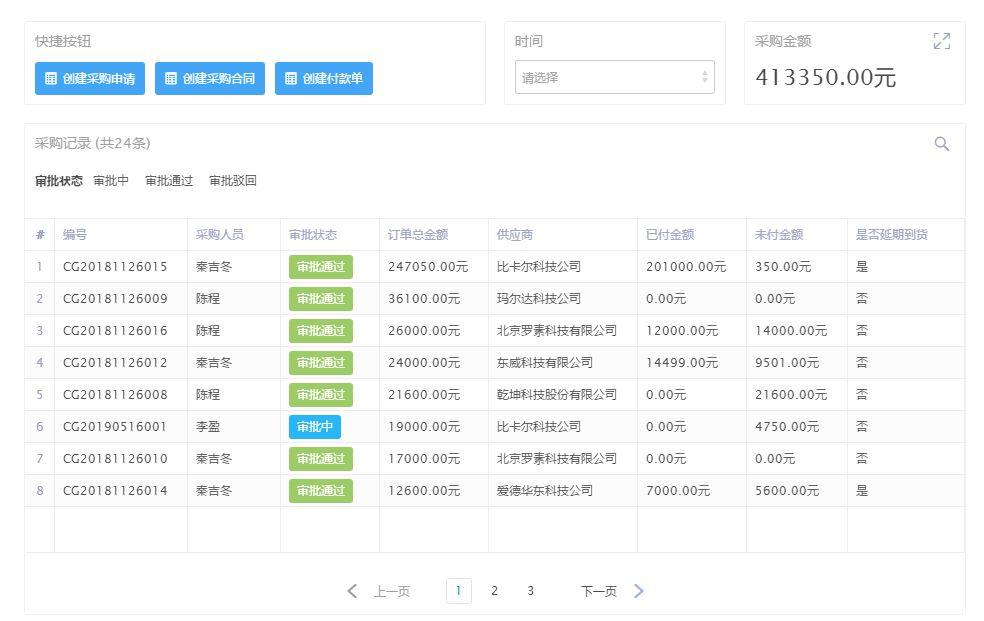This screenshot has width=984, height=621.
Task: Filter by 审批中 status
Action: coord(111,181)
